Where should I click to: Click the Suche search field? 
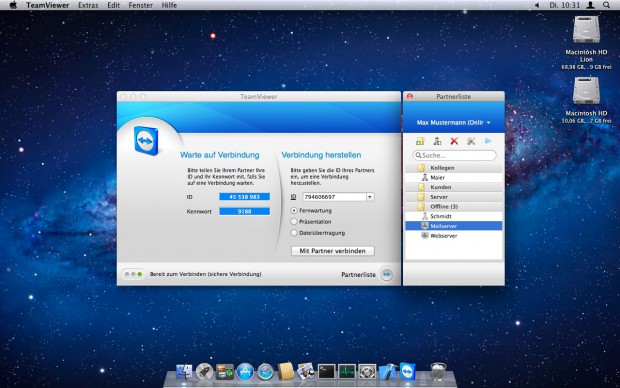coord(454,155)
